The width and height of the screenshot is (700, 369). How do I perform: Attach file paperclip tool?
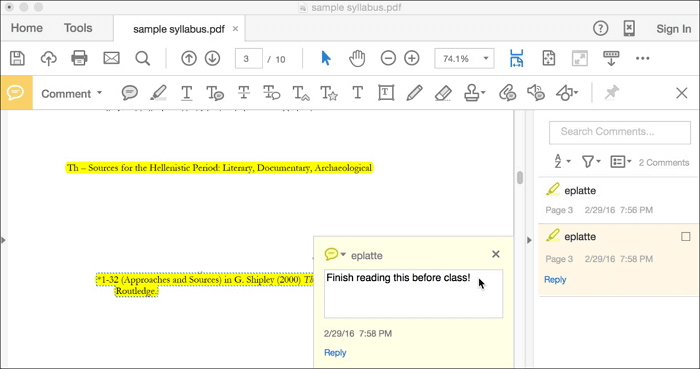[507, 93]
